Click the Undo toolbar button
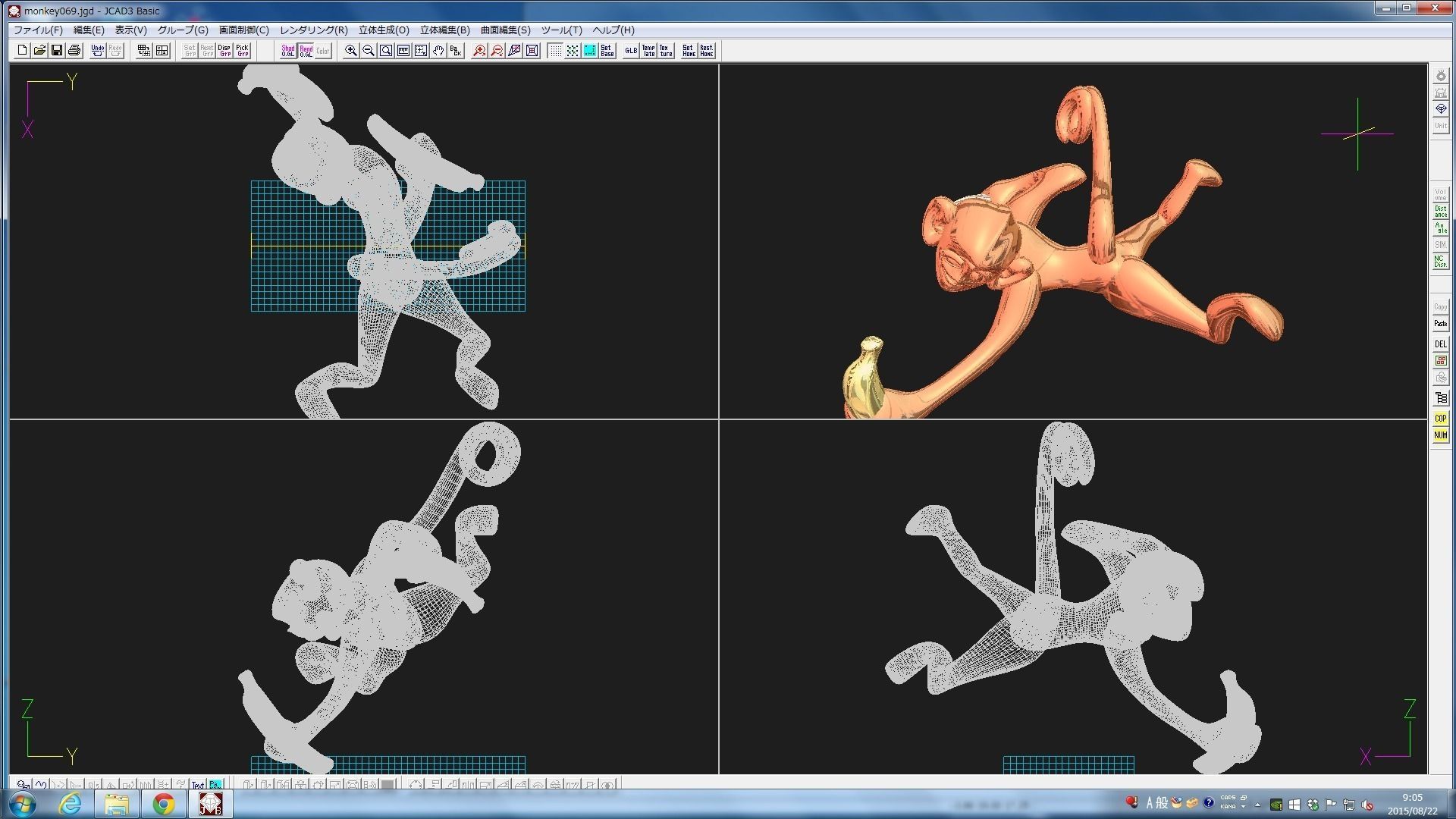This screenshot has width=1456, height=819. click(x=98, y=51)
